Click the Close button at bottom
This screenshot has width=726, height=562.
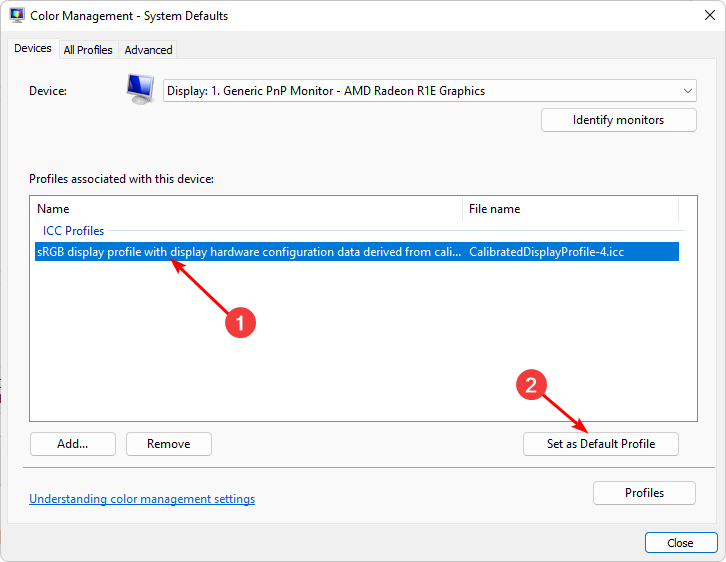pos(680,543)
